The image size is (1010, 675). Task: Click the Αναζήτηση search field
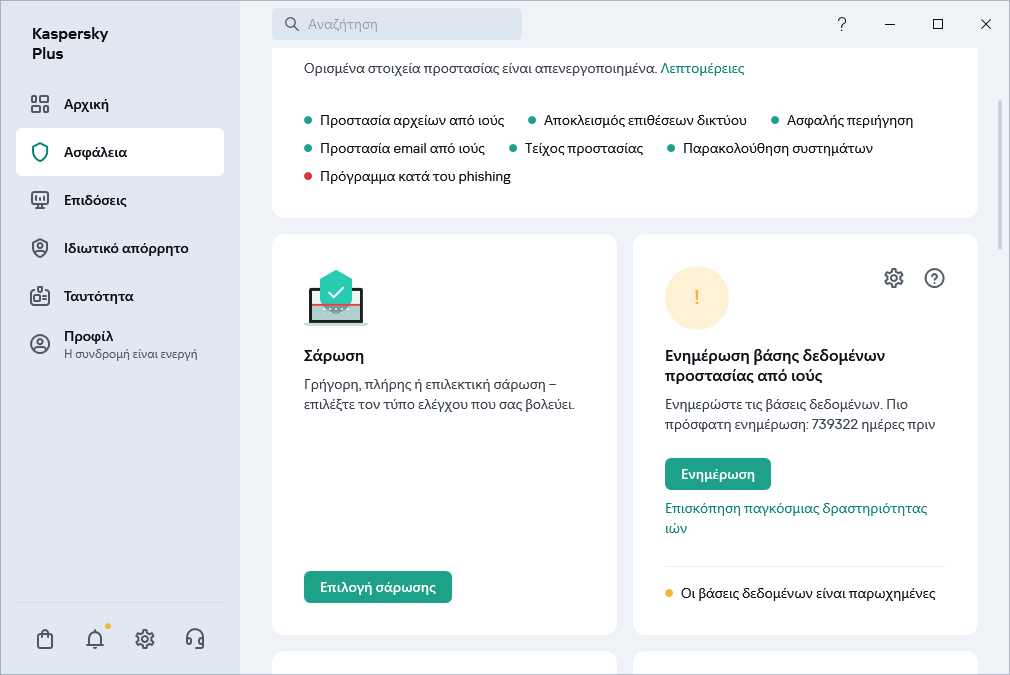397,24
